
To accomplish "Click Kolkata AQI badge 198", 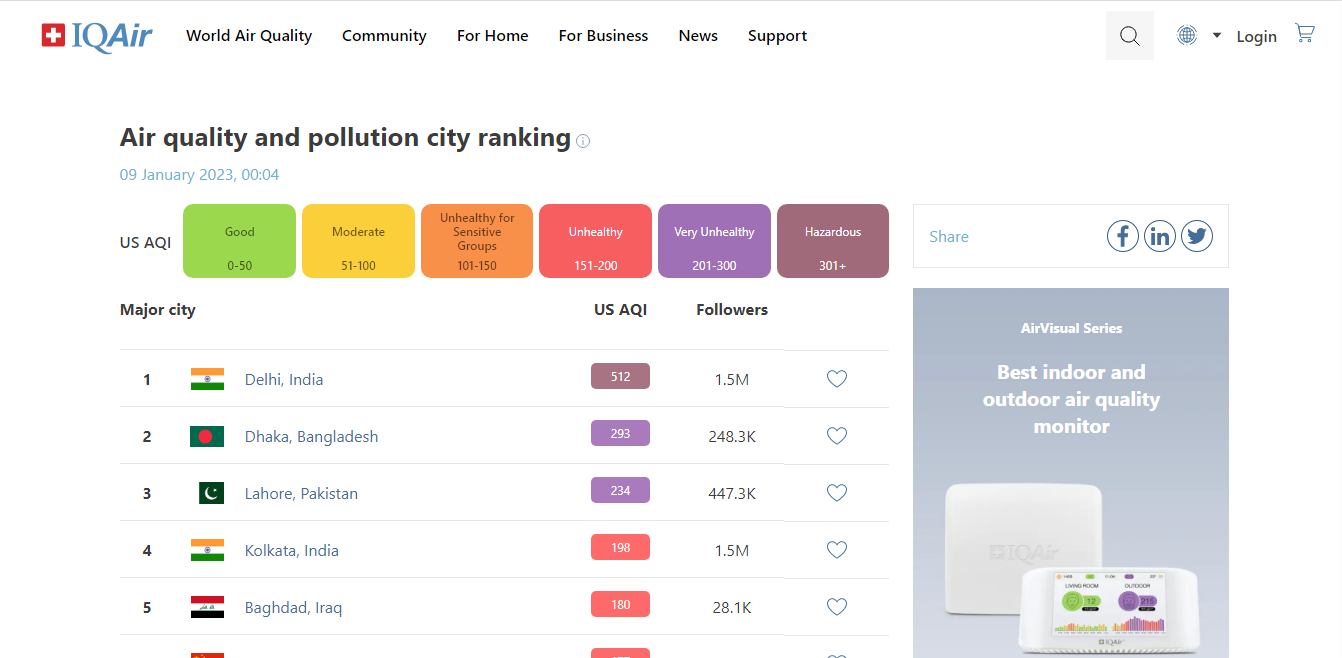I will pos(620,547).
